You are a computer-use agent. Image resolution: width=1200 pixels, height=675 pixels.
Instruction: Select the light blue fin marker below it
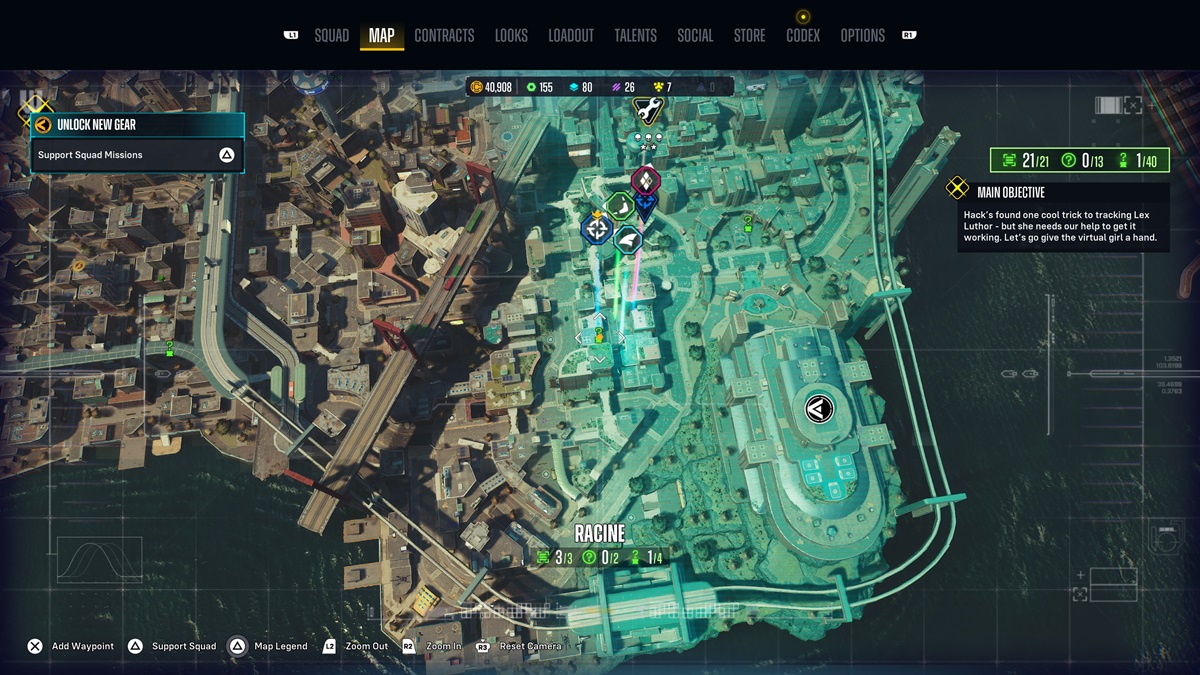628,238
